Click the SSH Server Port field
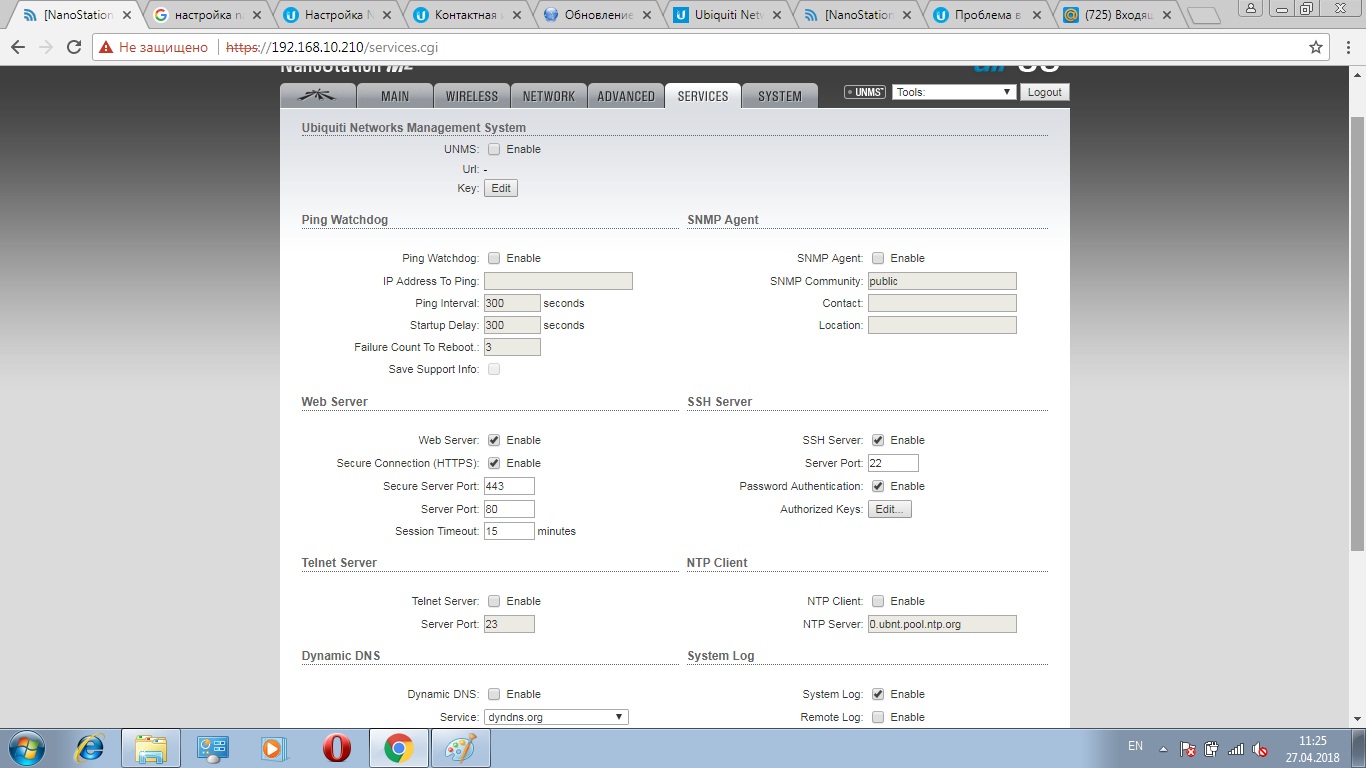The height and width of the screenshot is (768, 1366). tap(892, 463)
